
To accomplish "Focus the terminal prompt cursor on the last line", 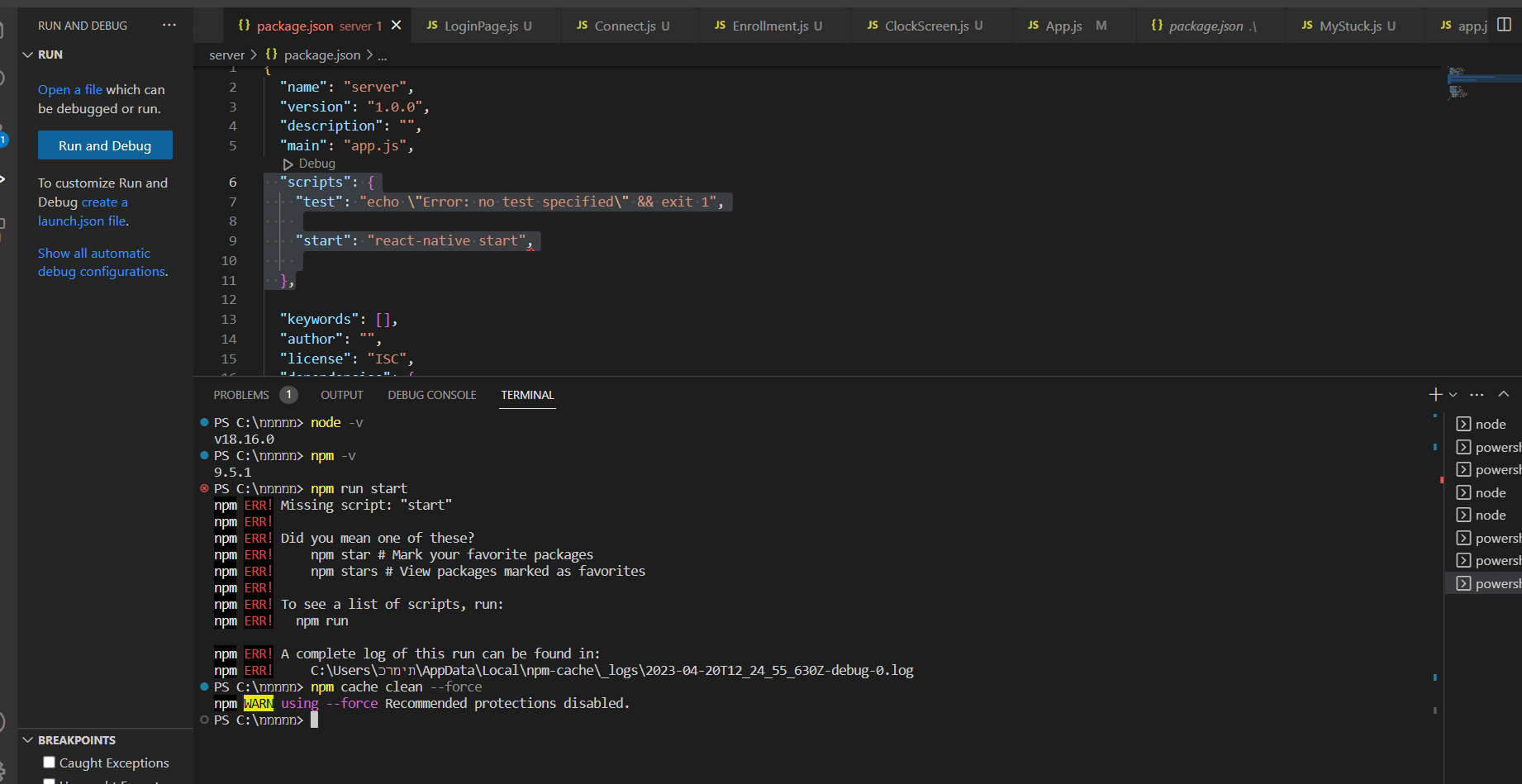I will (314, 720).
